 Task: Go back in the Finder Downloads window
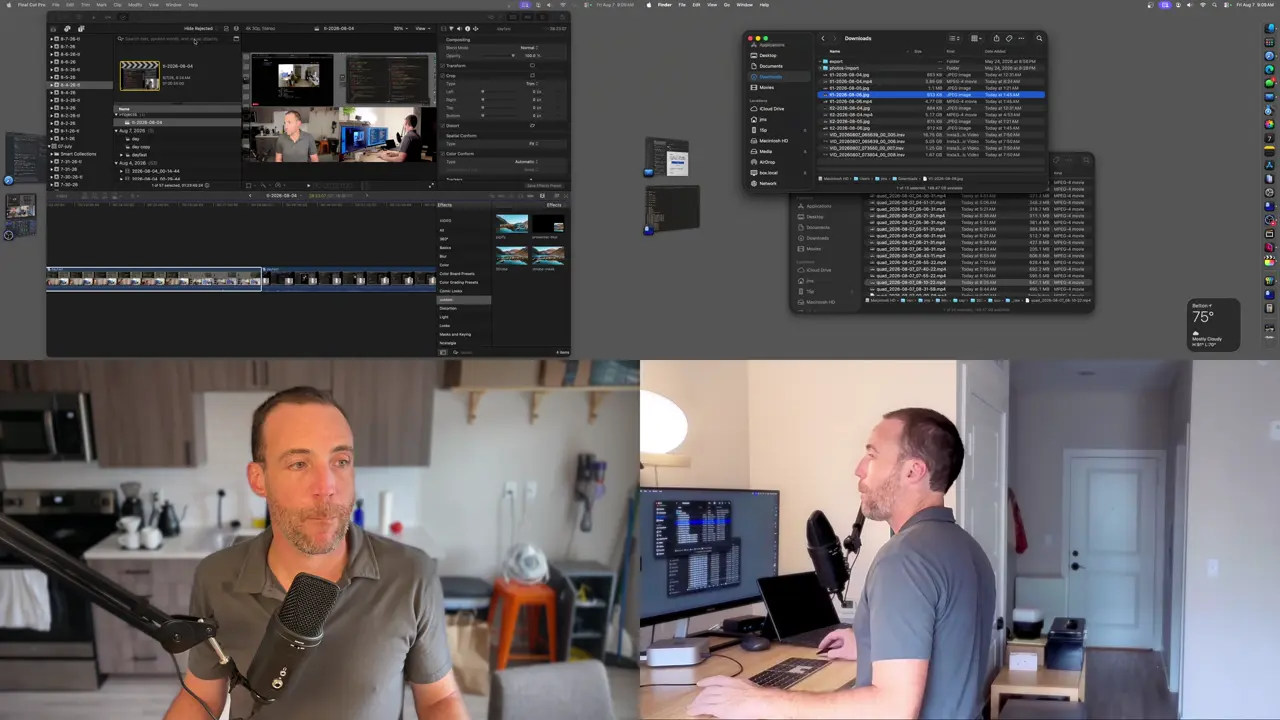[x=823, y=39]
